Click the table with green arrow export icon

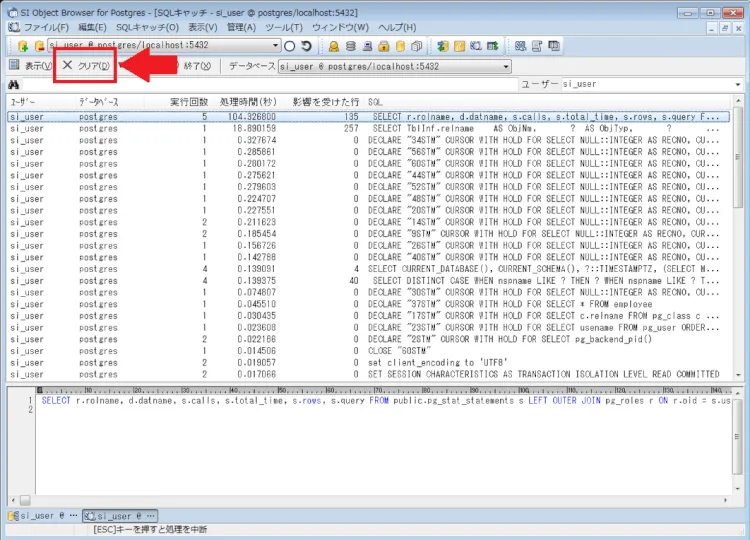[492, 46]
